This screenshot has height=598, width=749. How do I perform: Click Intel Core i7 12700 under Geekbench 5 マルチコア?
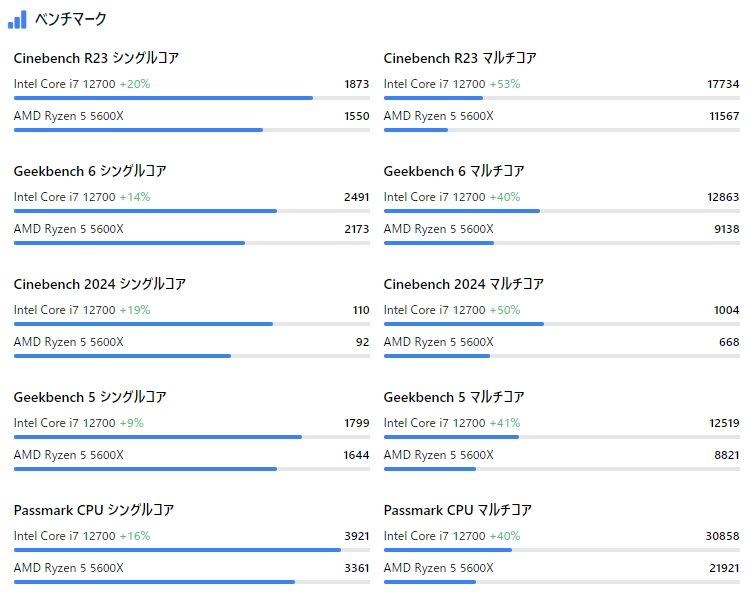pos(435,423)
